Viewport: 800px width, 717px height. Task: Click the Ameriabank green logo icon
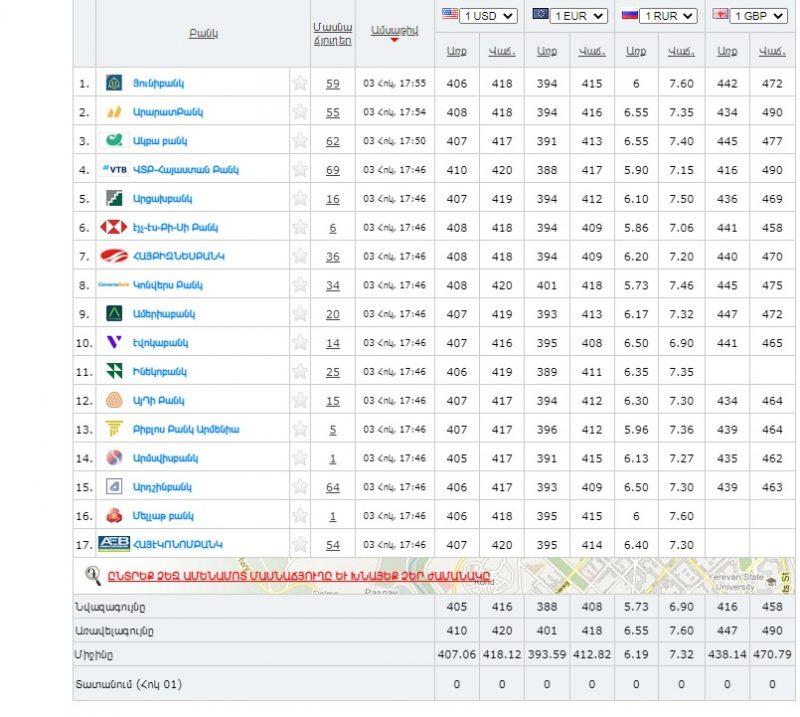coord(114,314)
